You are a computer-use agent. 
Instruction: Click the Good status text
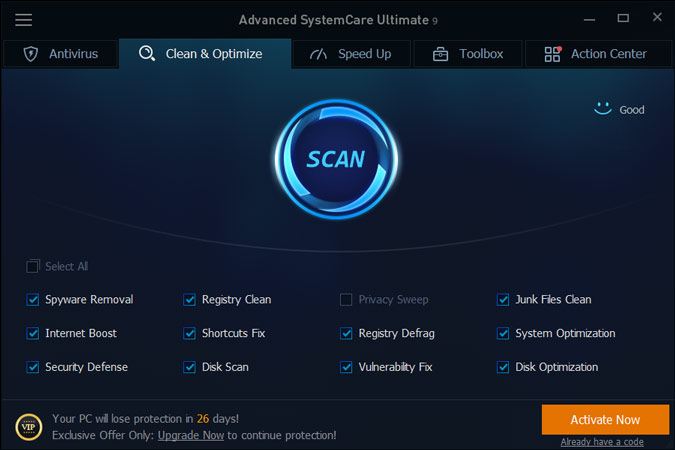632,110
